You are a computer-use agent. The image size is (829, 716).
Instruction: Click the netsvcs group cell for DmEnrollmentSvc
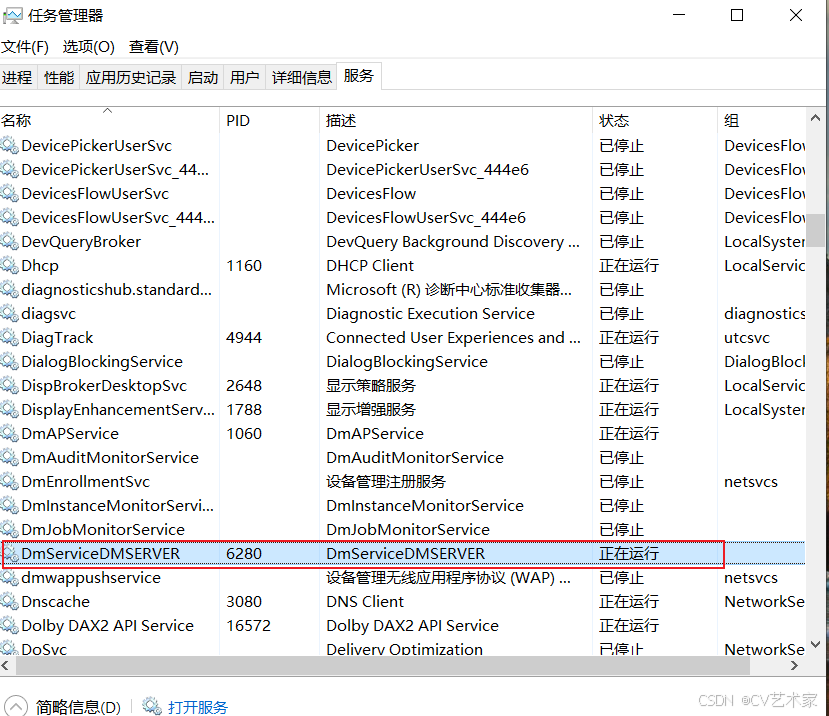[x=751, y=482]
